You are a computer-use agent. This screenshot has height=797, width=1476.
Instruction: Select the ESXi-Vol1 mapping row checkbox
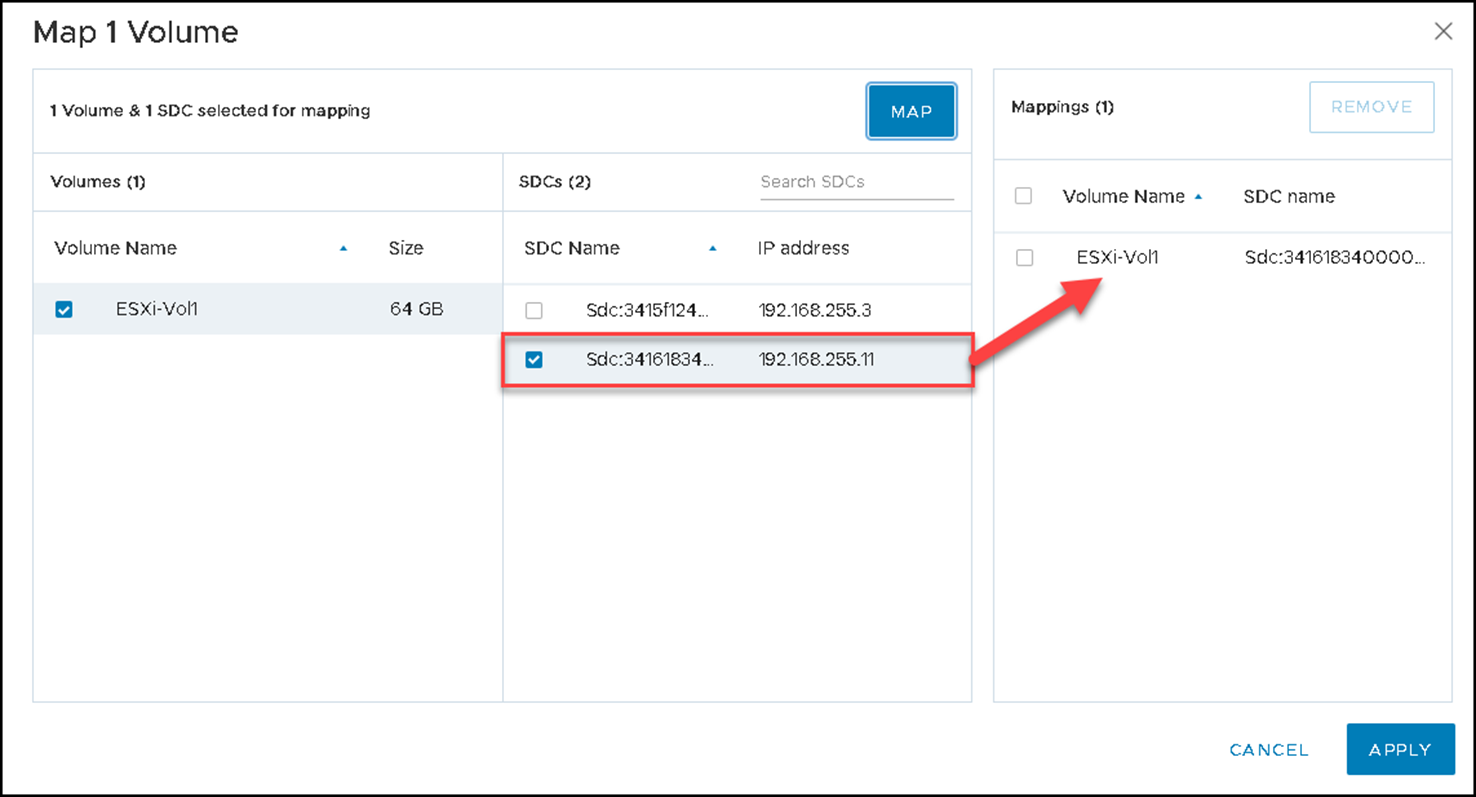coord(1024,258)
